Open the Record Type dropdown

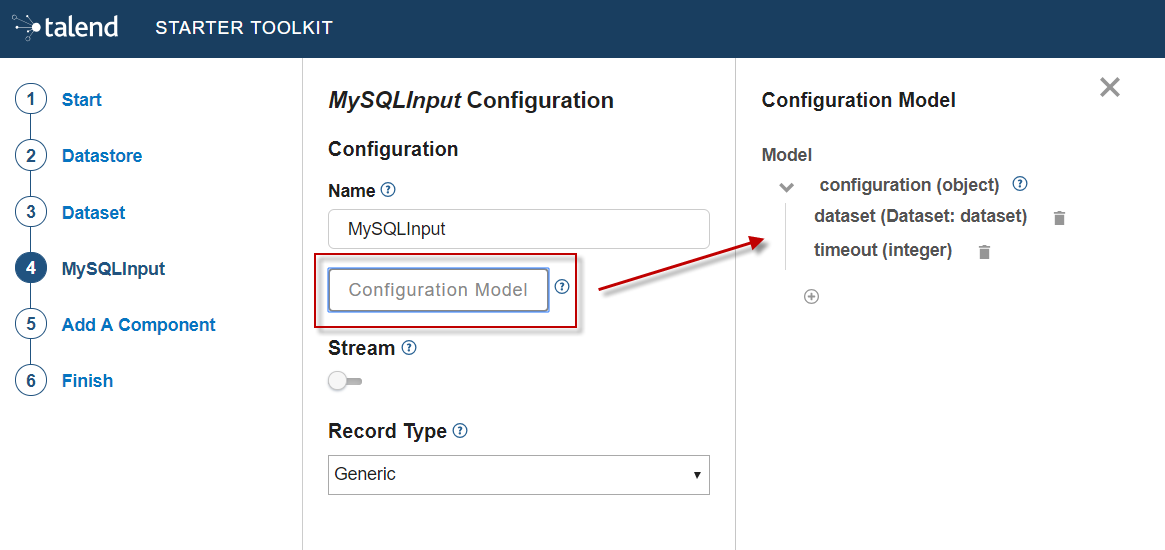[518, 475]
